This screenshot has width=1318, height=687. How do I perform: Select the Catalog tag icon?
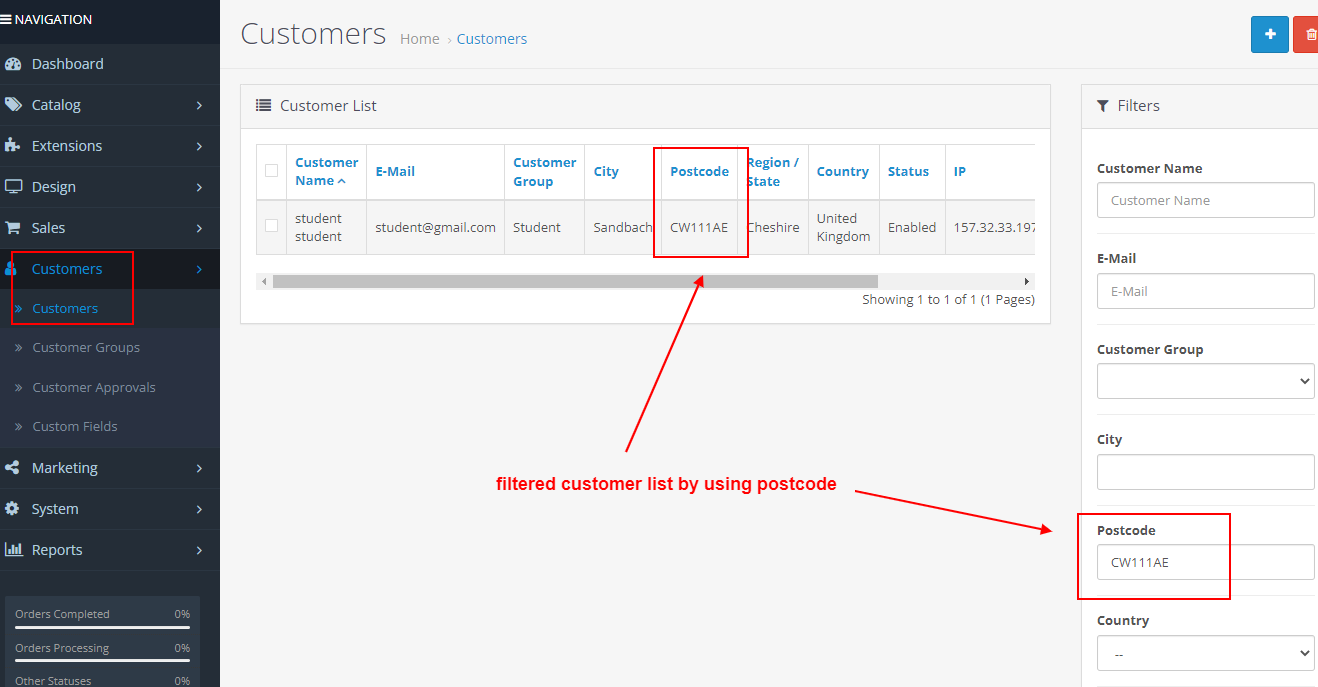click(x=12, y=104)
